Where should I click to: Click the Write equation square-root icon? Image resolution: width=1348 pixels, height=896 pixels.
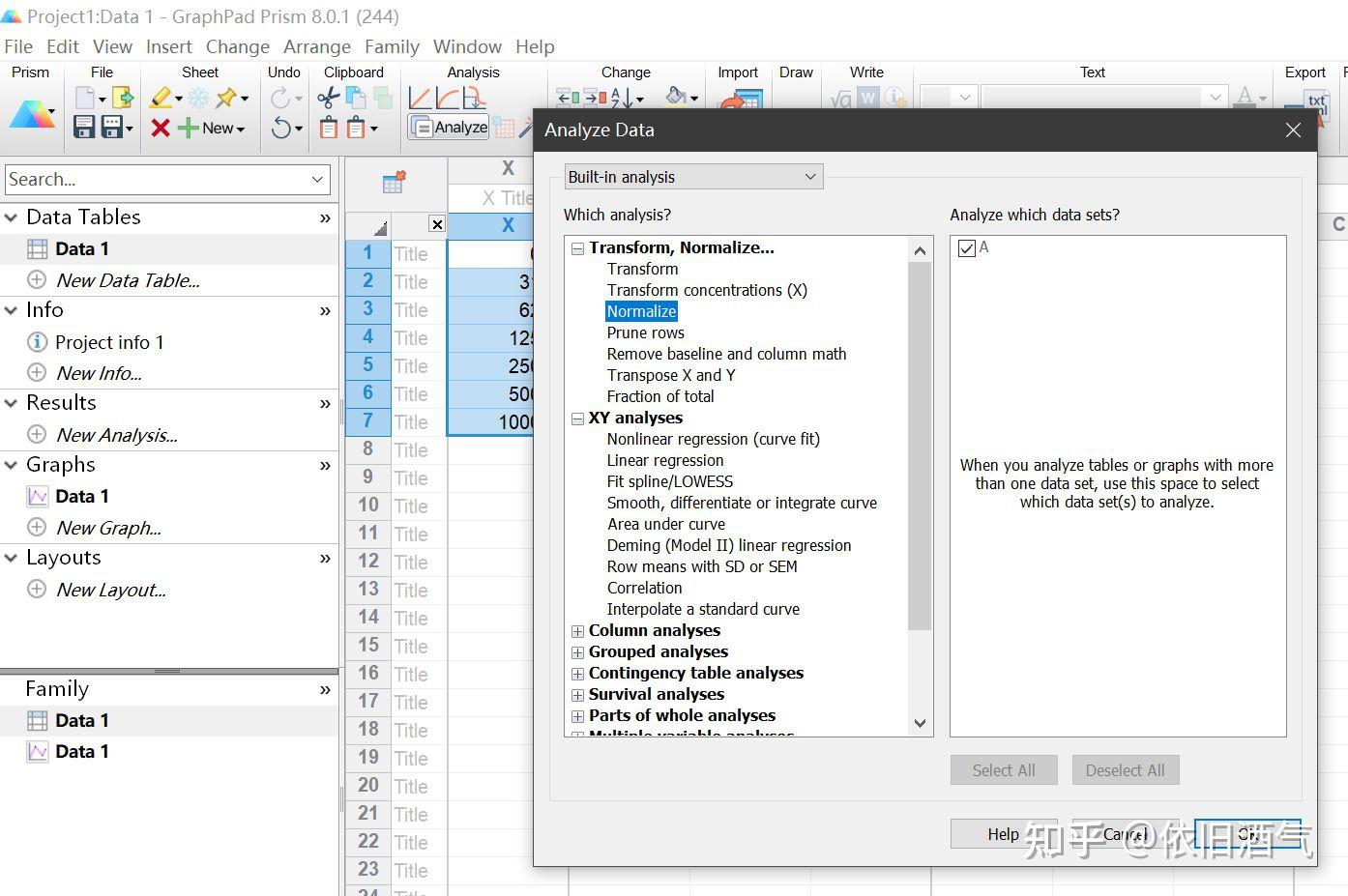click(x=841, y=98)
